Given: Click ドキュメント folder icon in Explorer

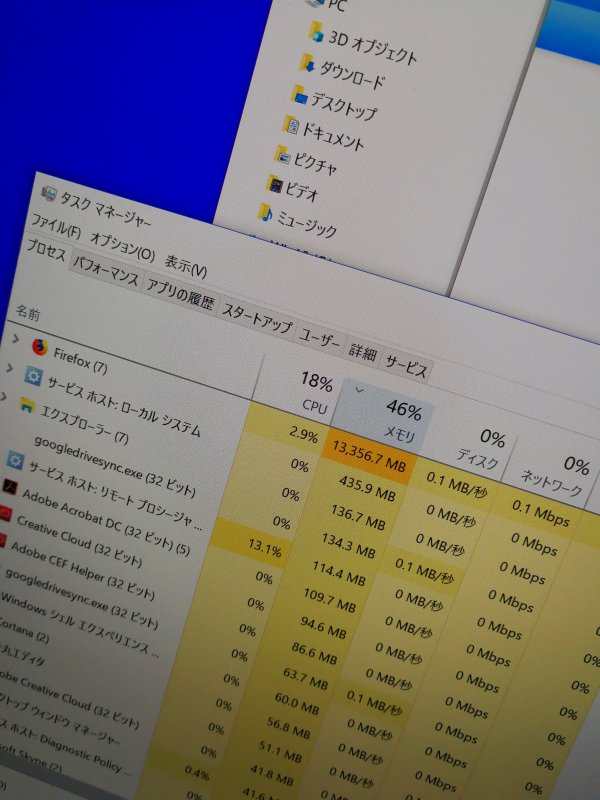Looking at the screenshot, I should pyautogui.click(x=291, y=125).
